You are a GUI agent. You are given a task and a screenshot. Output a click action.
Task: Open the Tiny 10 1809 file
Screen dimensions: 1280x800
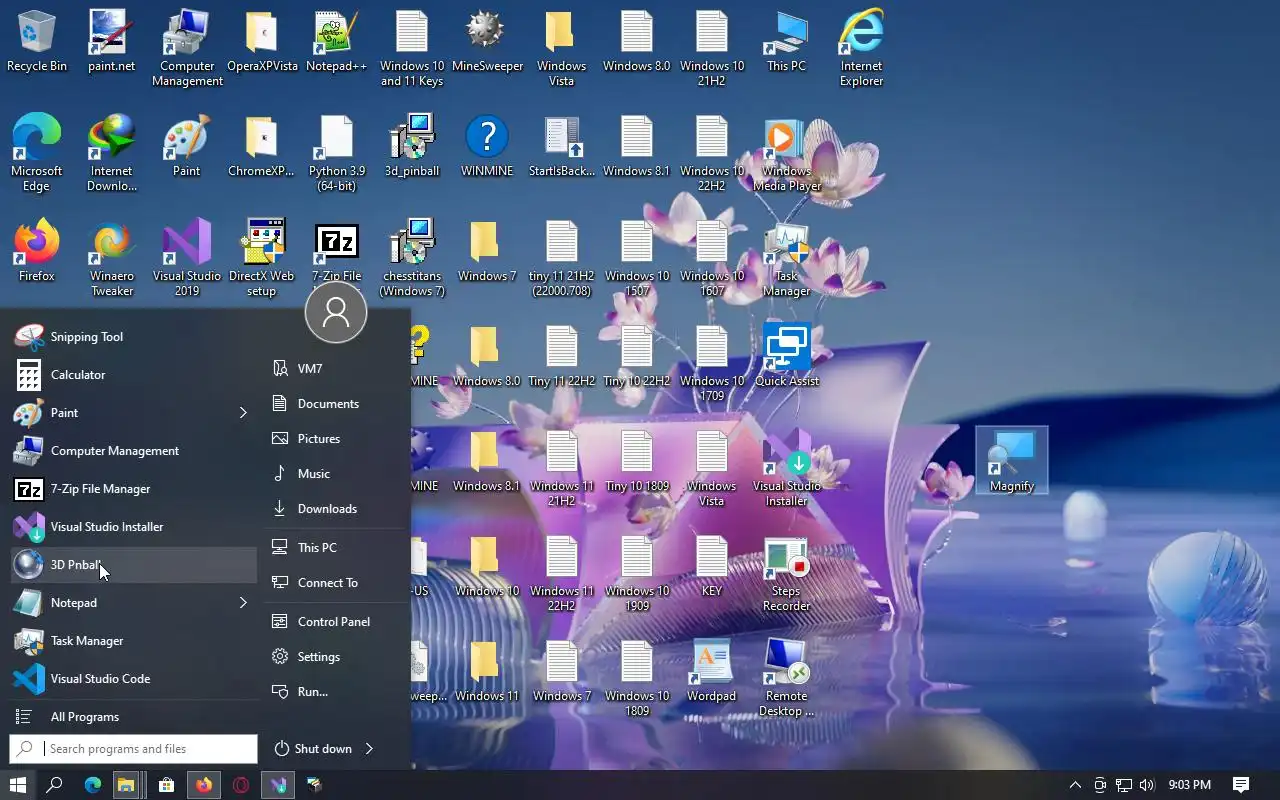click(x=637, y=461)
